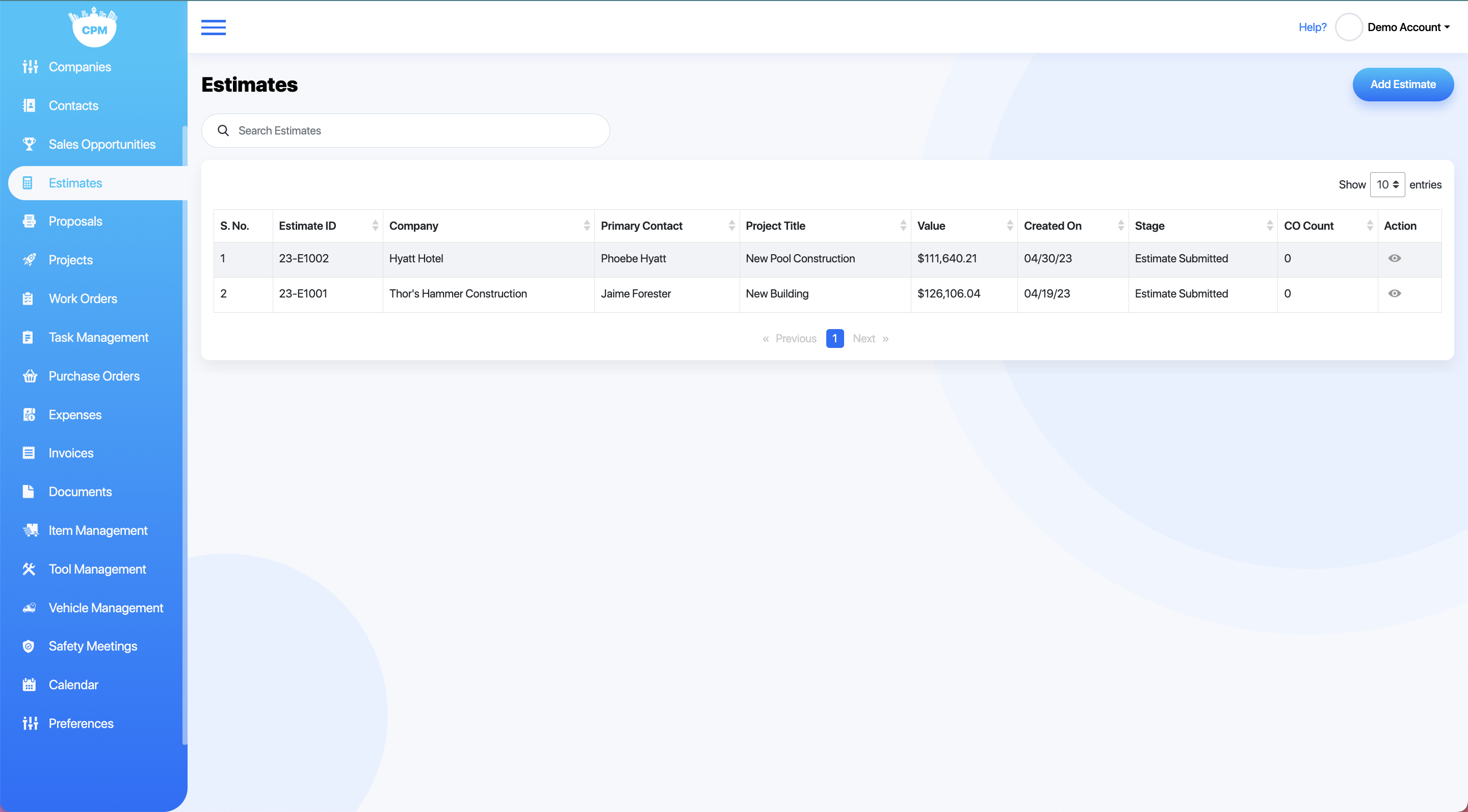Click pagination page 1 button
The height and width of the screenshot is (812, 1468).
coord(835,338)
